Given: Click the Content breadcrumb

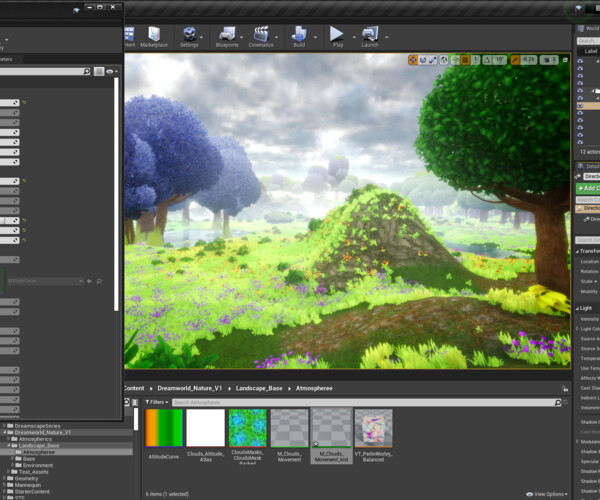Looking at the screenshot, I should click(x=134, y=388).
